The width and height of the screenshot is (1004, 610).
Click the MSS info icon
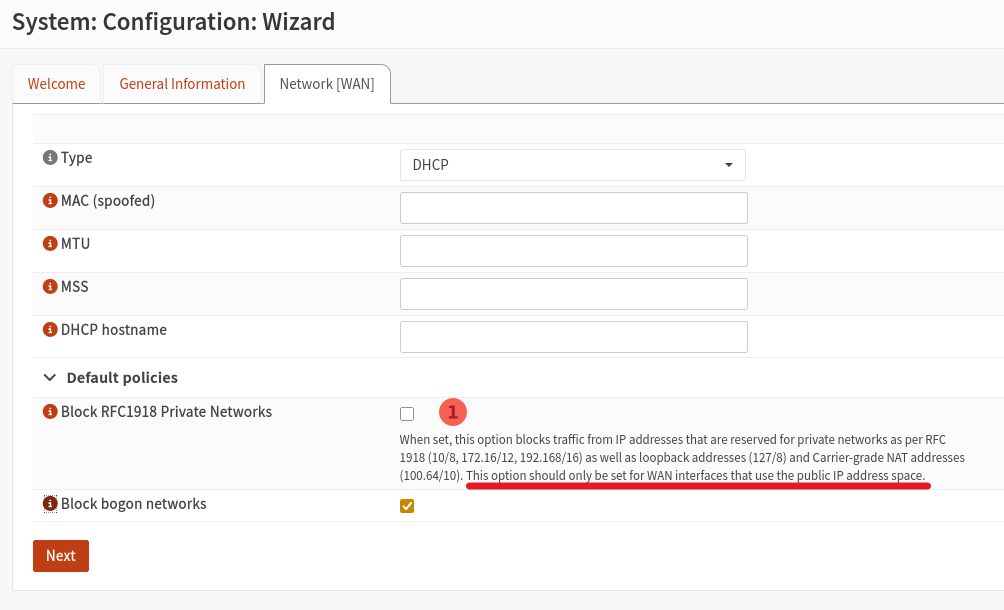click(48, 286)
